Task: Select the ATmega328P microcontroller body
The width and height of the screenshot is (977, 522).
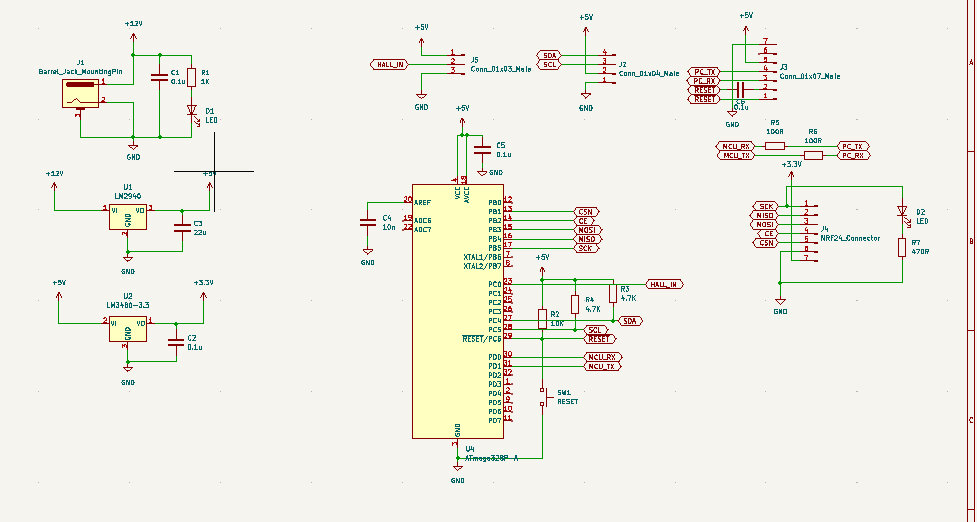Action: click(458, 311)
